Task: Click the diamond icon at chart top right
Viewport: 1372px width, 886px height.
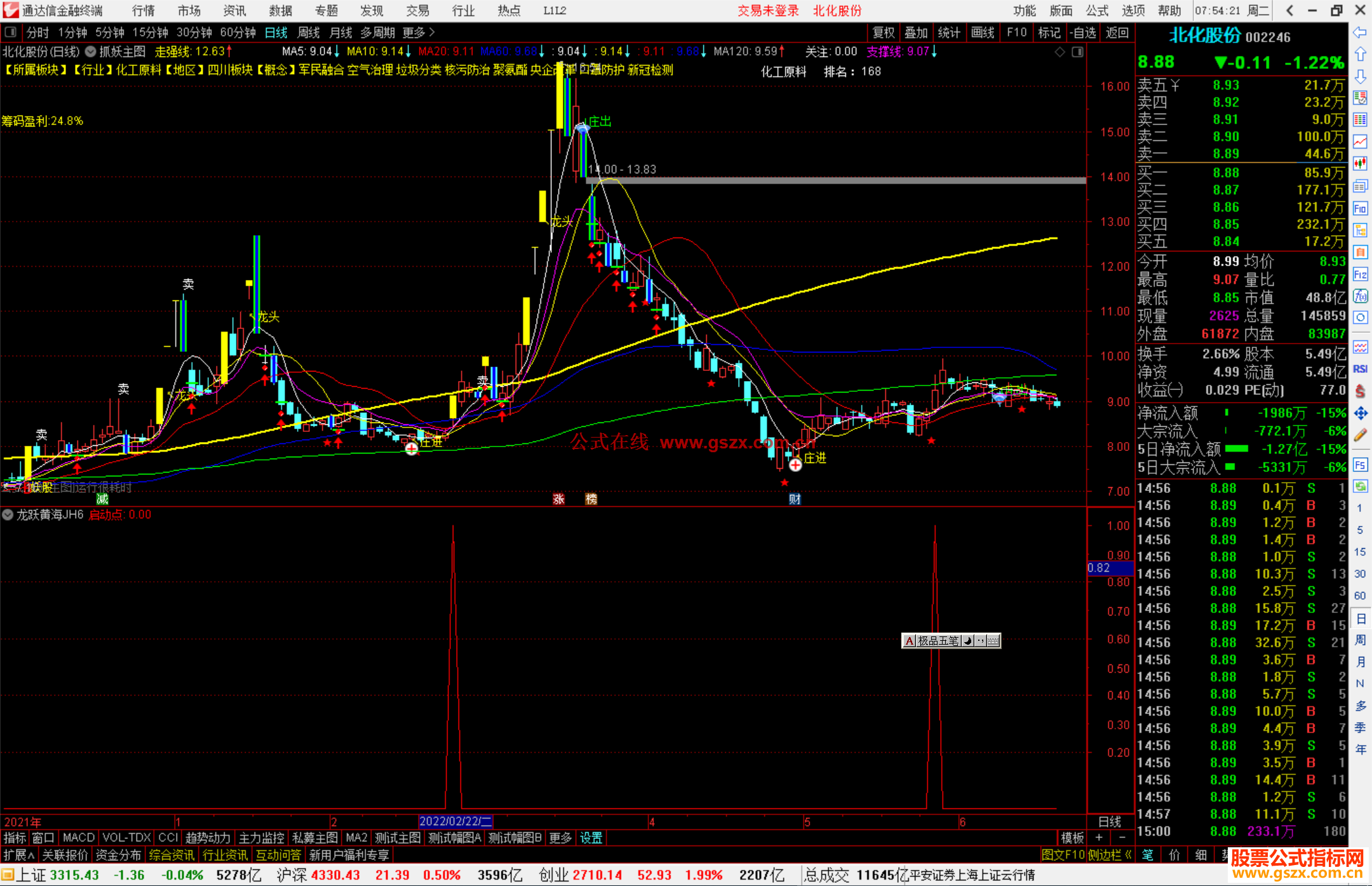Action: [x=1059, y=52]
